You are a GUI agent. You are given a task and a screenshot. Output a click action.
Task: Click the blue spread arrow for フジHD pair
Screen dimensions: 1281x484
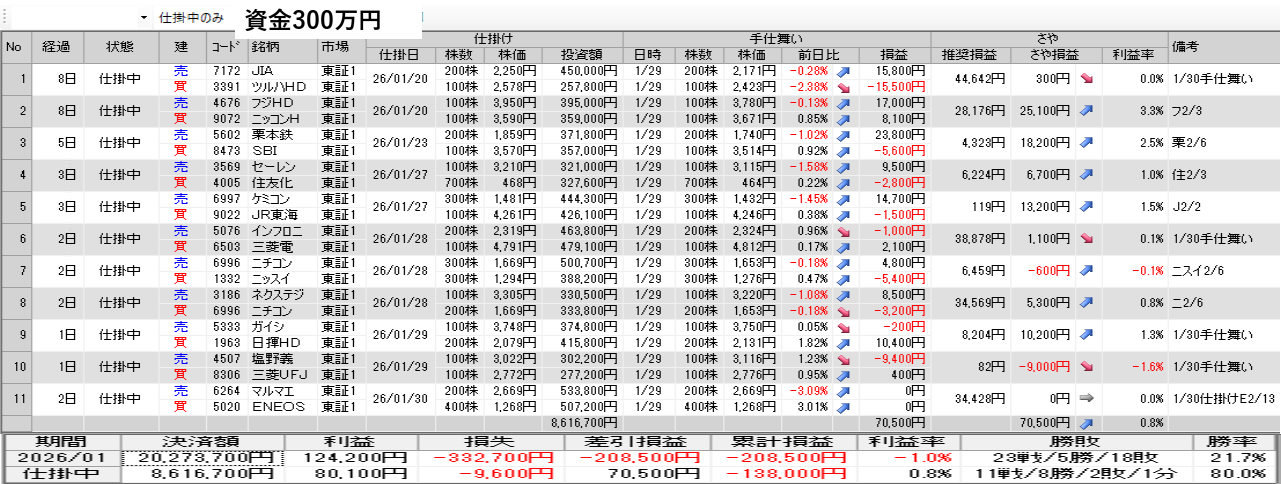tap(1086, 111)
